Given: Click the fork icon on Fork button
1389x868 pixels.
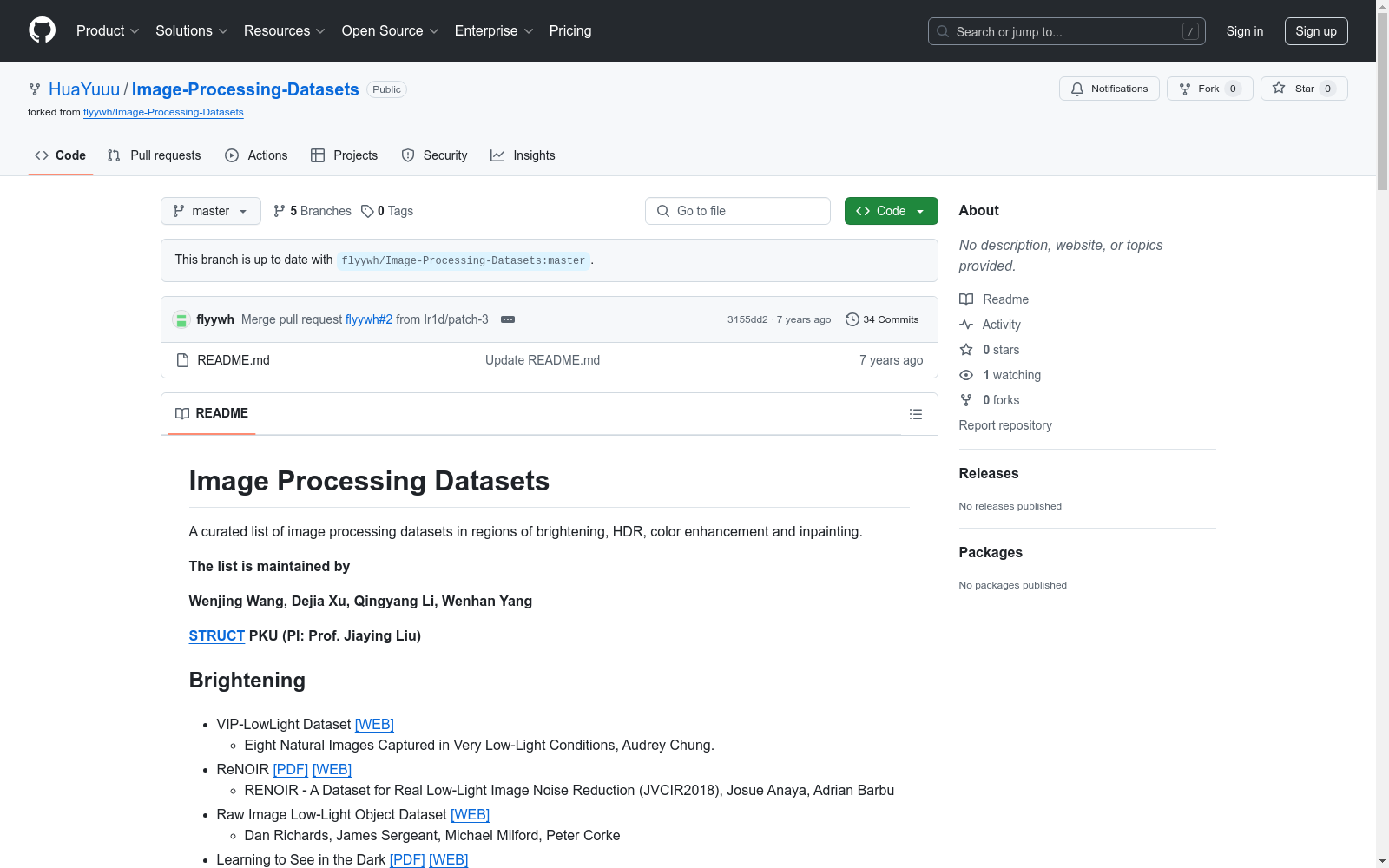Looking at the screenshot, I should [1185, 89].
